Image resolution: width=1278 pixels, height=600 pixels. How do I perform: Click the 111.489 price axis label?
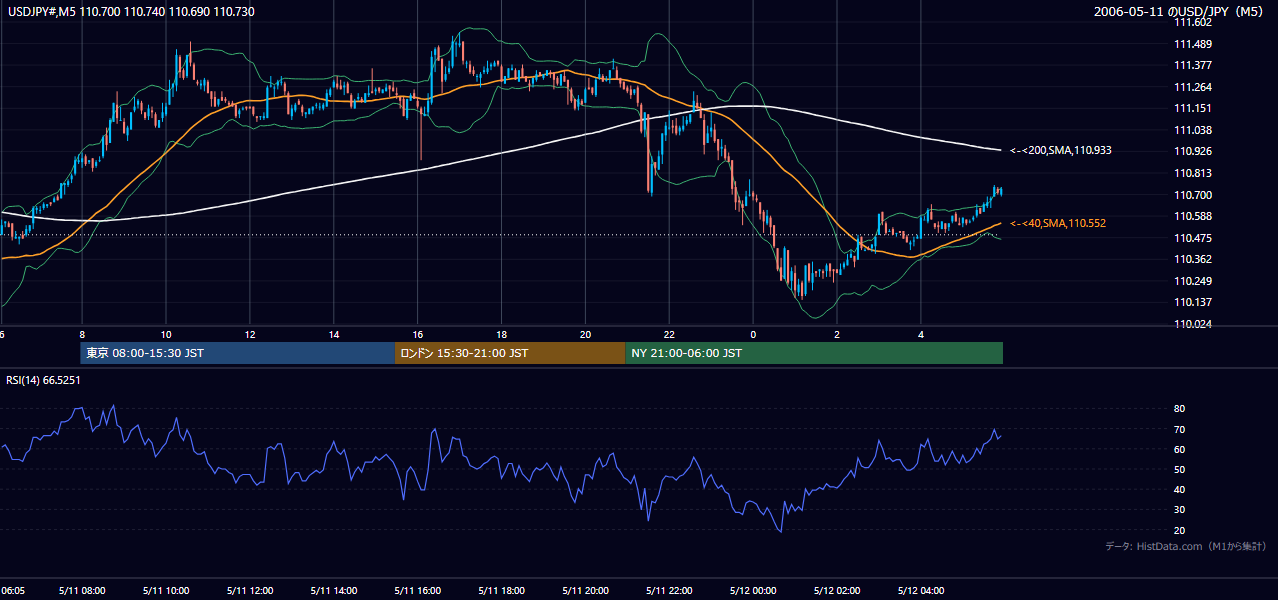1192,44
